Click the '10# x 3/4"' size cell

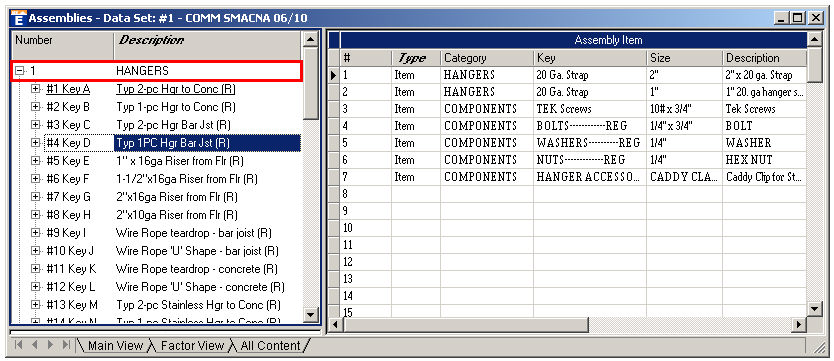[685, 109]
